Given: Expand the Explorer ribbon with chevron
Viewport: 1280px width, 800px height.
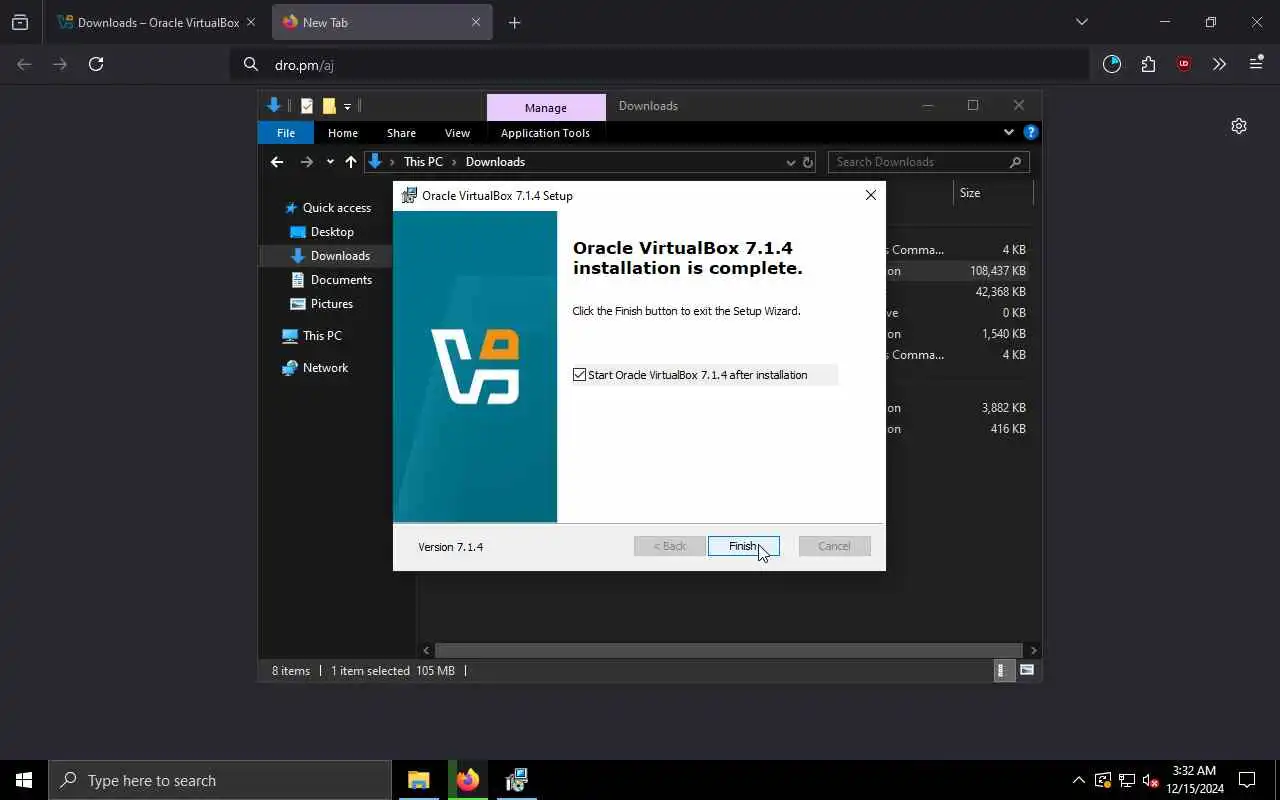Looking at the screenshot, I should tap(1008, 132).
